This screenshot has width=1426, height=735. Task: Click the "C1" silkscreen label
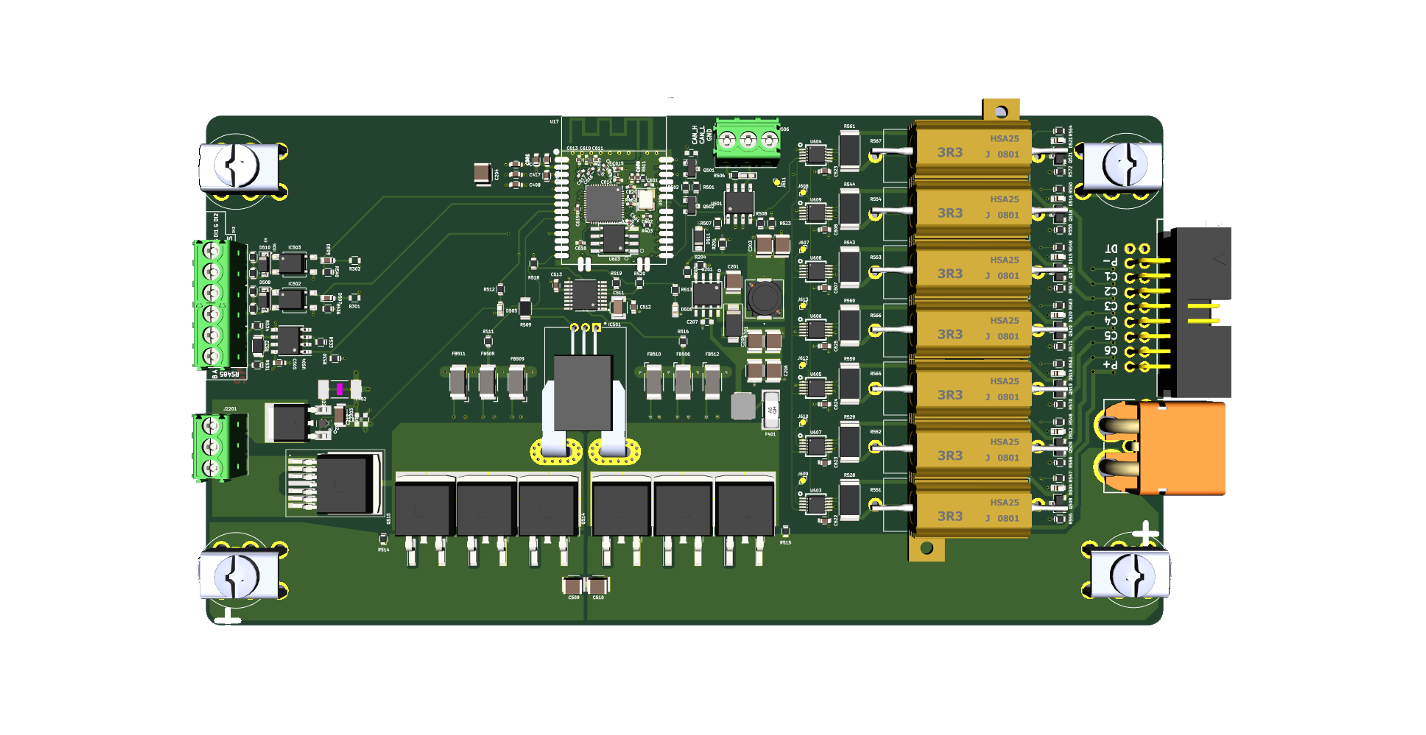pos(1111,278)
